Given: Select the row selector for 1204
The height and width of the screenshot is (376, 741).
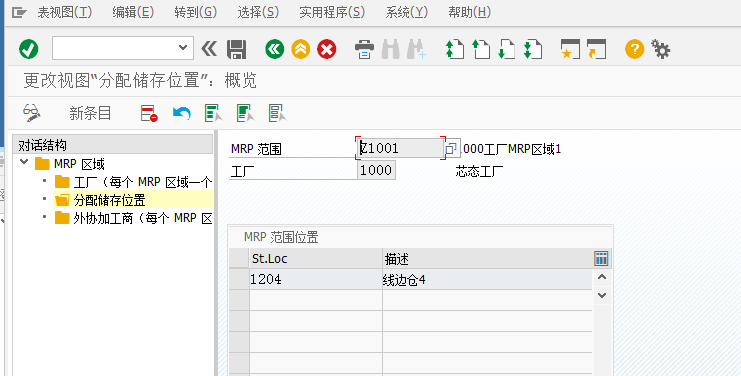Looking at the screenshot, I should click(239, 279).
